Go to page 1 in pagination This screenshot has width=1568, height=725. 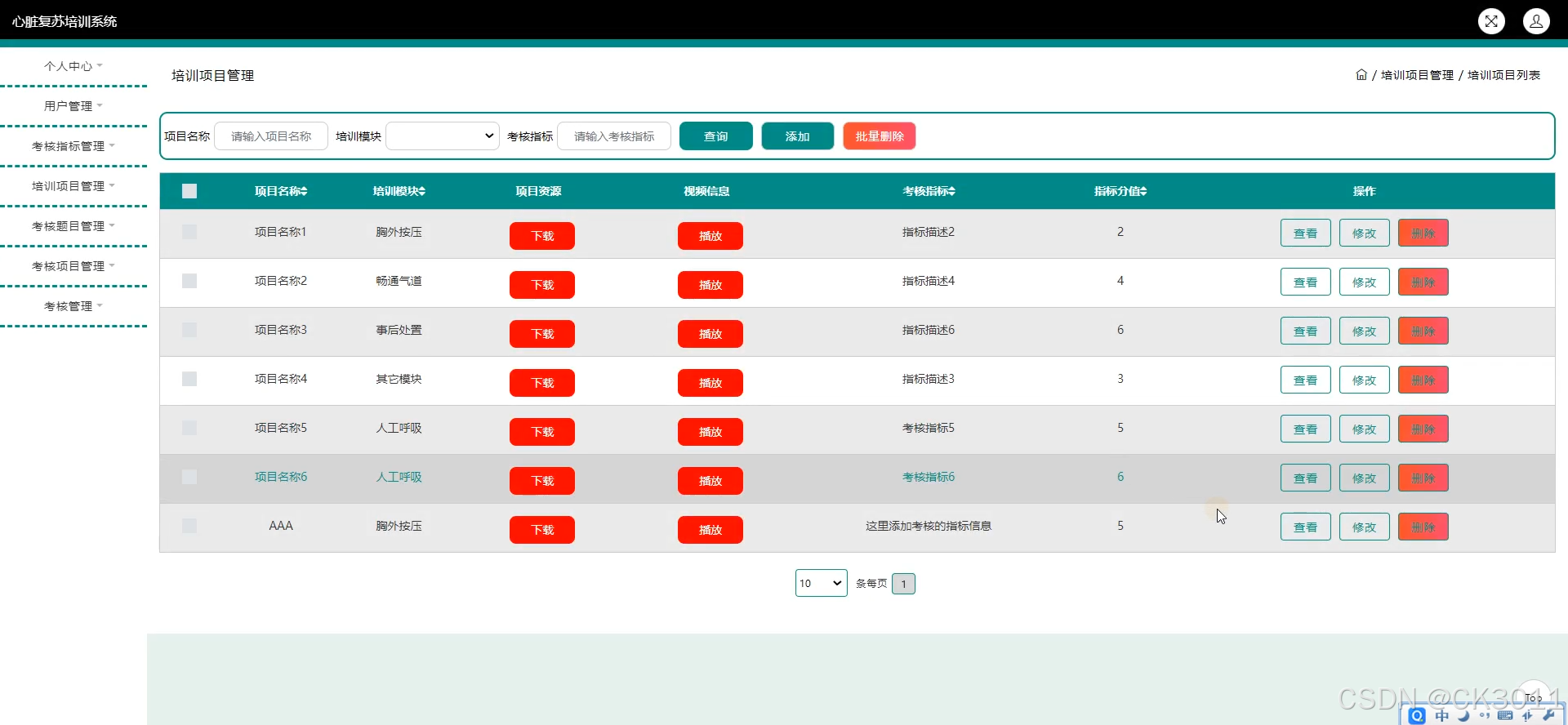904,584
